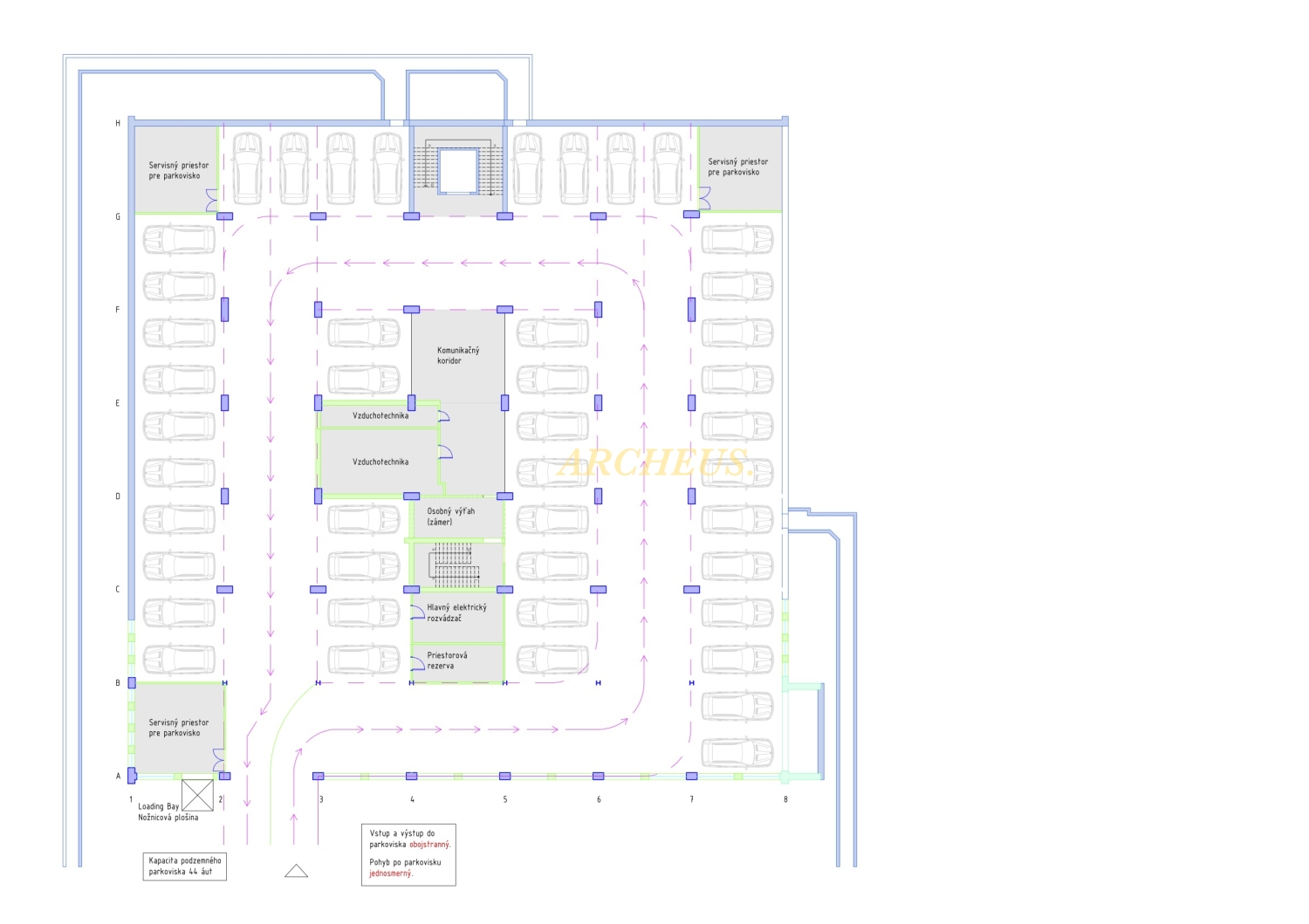1309x924 pixels.
Task: Click the 'Komunikačný koridor' room label
Action: [458, 355]
